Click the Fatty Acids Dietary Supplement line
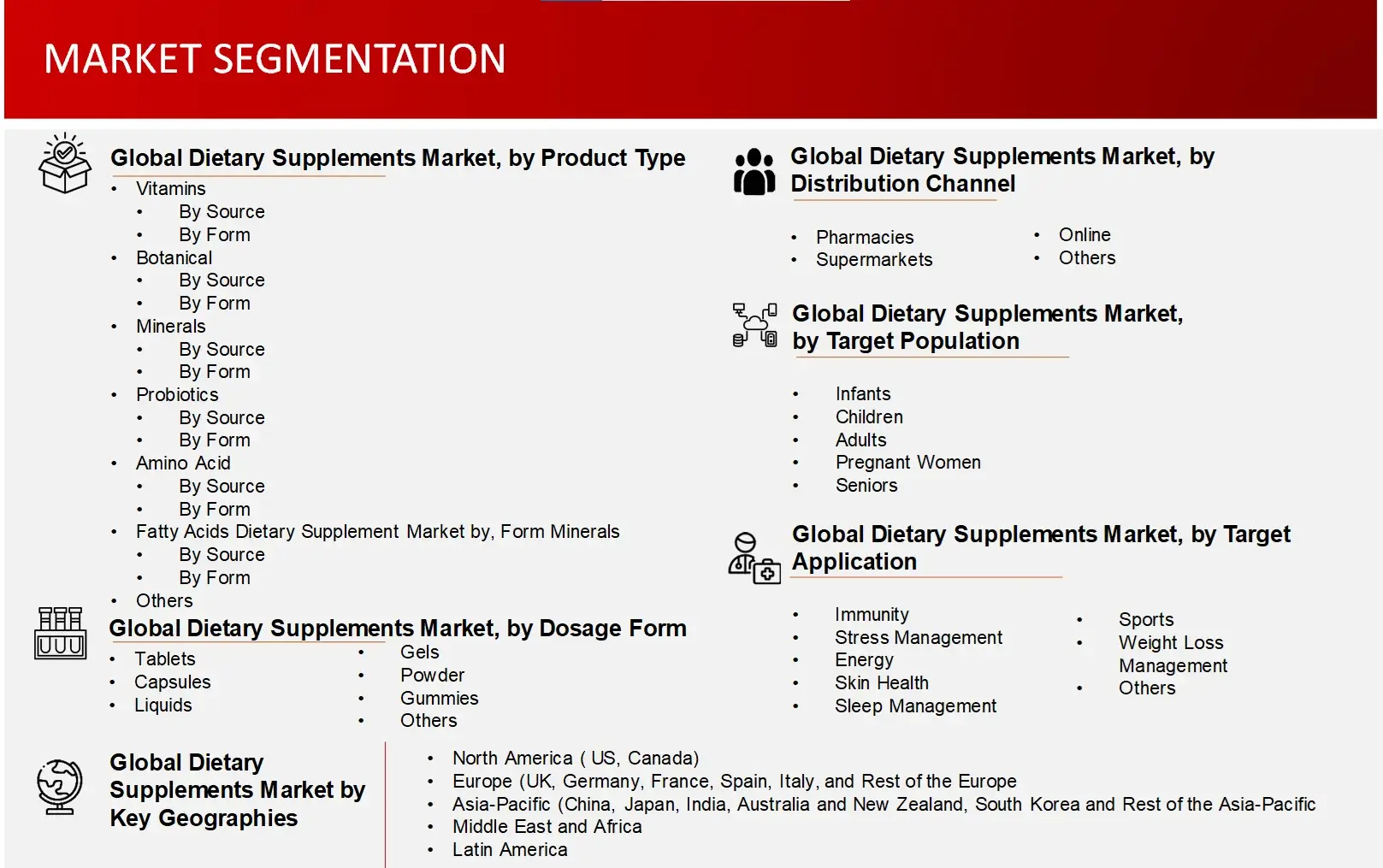Viewport: 1383px width, 868px height. tap(378, 532)
